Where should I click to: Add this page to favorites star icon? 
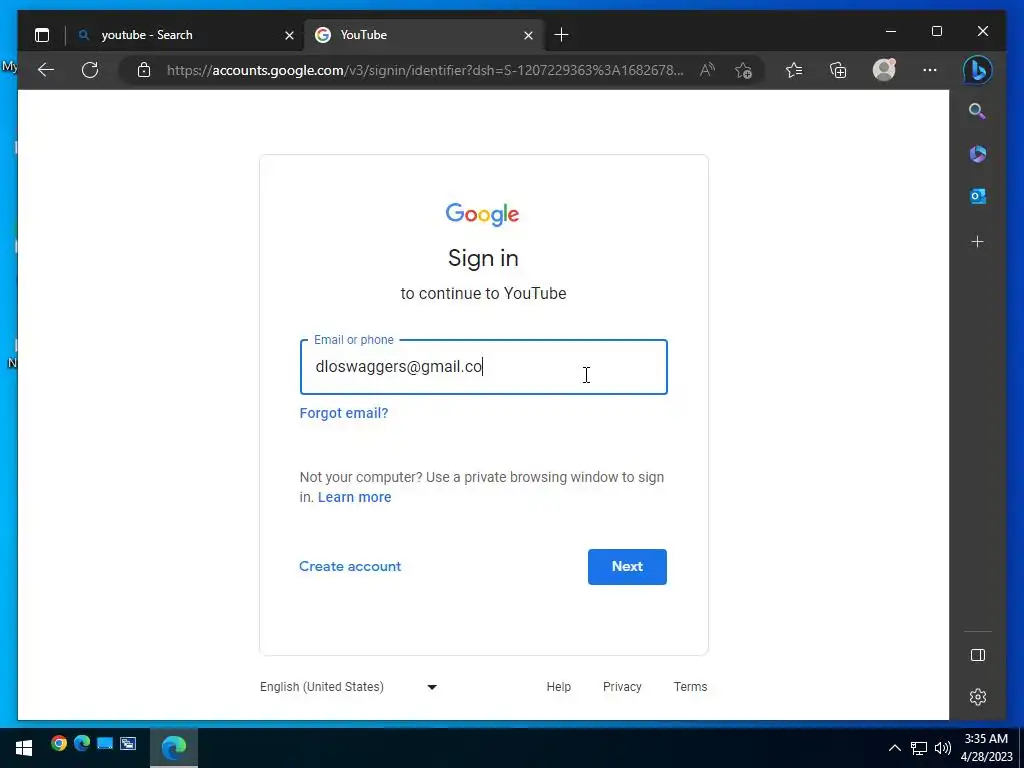coord(743,70)
